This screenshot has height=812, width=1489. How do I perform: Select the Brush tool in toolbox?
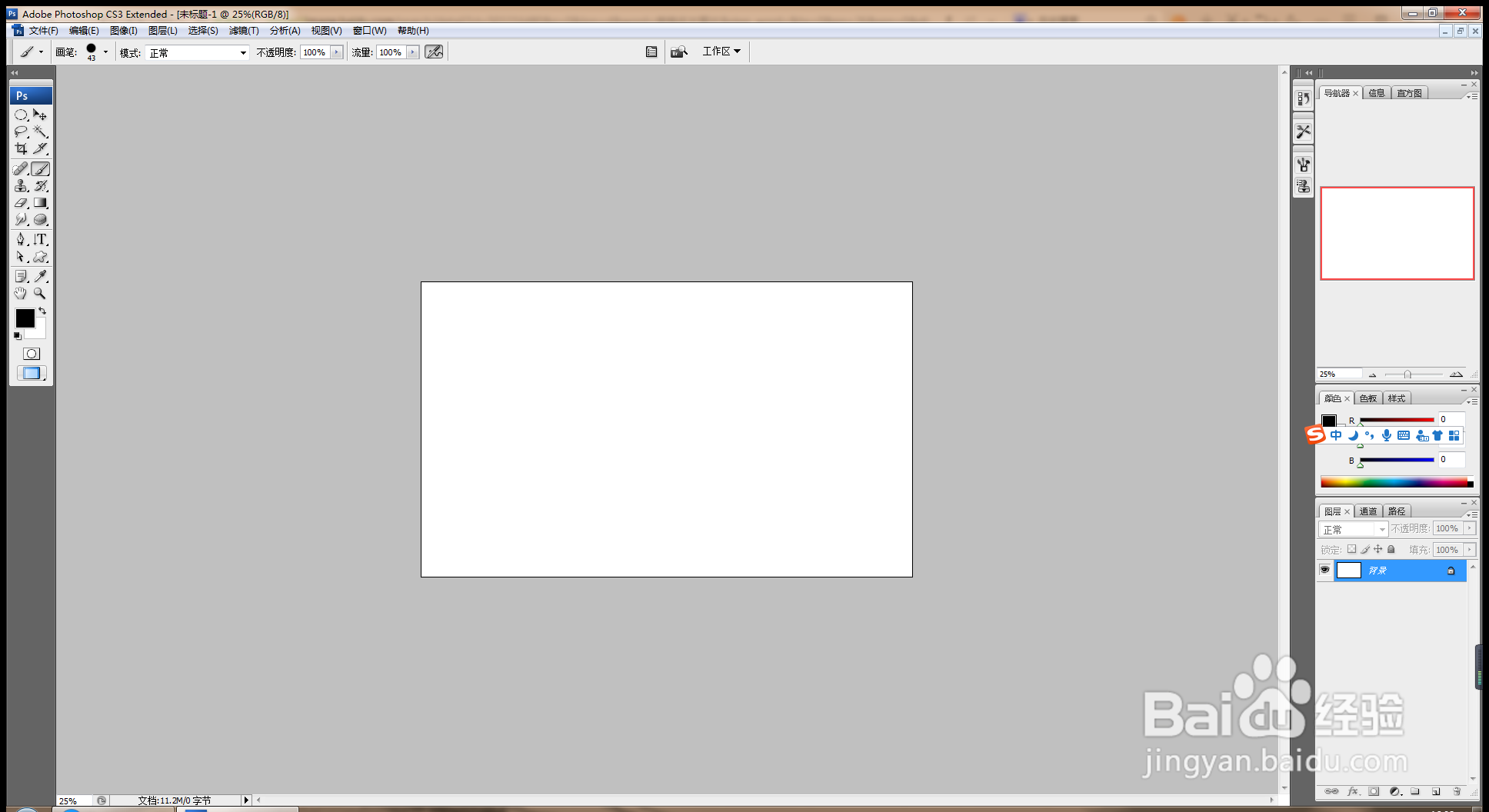40,168
